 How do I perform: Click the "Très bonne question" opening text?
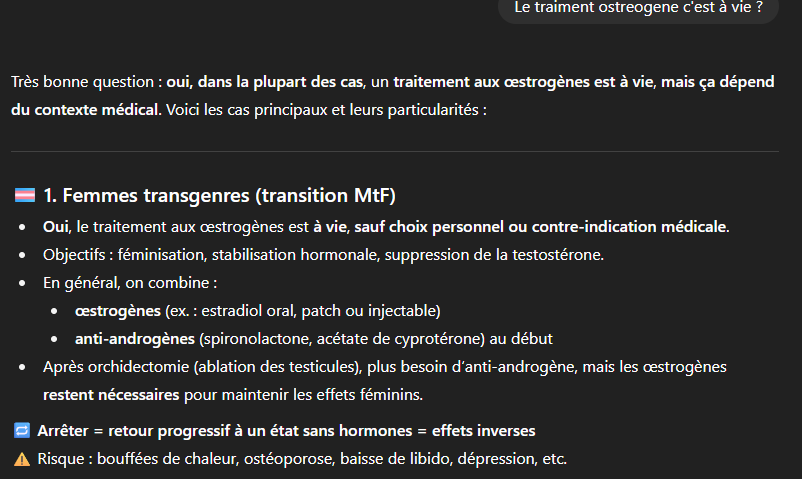click(x=82, y=81)
